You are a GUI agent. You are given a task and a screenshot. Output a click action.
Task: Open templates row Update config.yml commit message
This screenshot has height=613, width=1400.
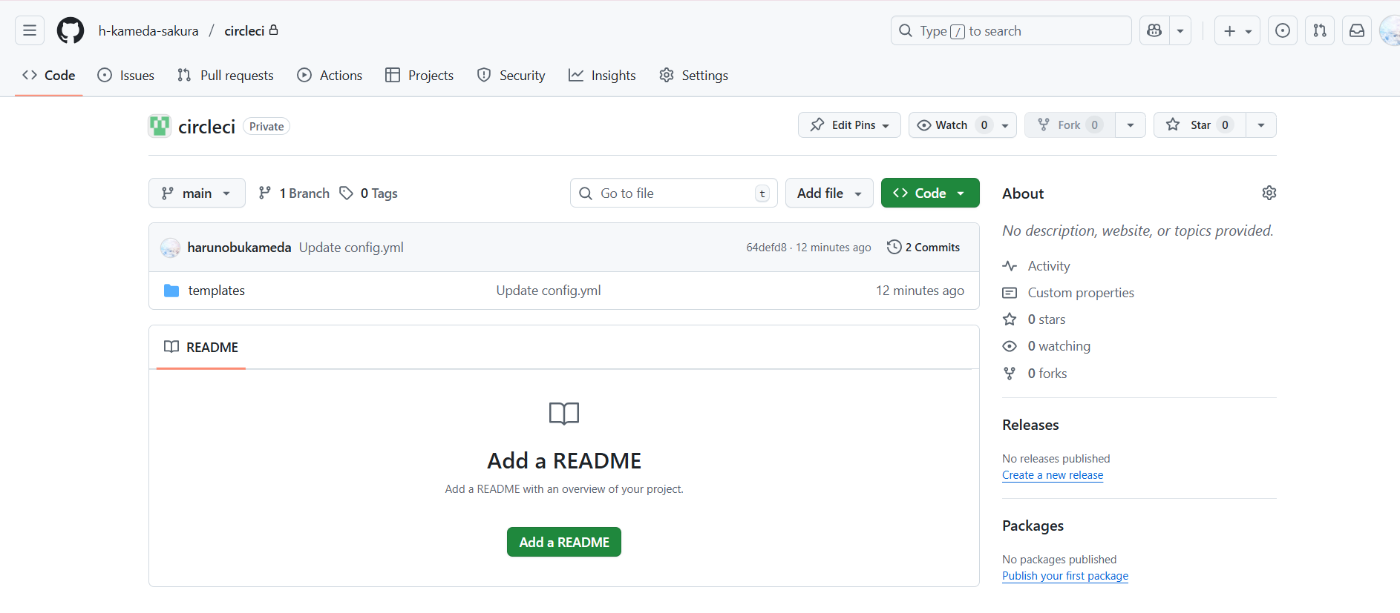pyautogui.click(x=548, y=290)
